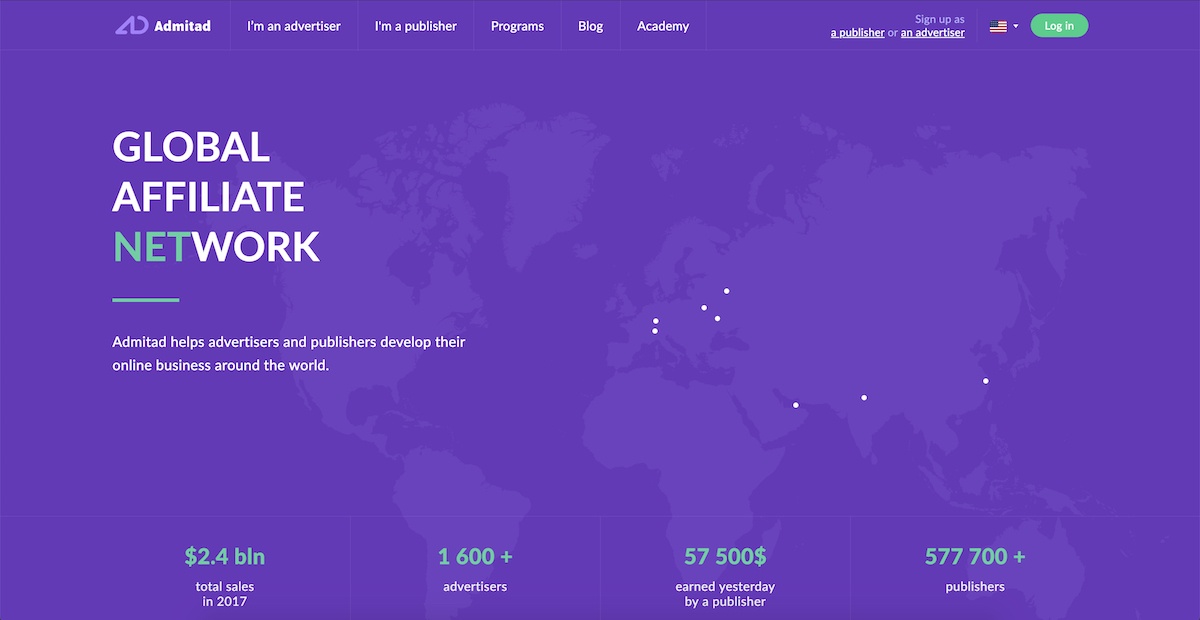The height and width of the screenshot is (620, 1200).
Task: Open the I'm a publisher menu
Action: (x=416, y=26)
